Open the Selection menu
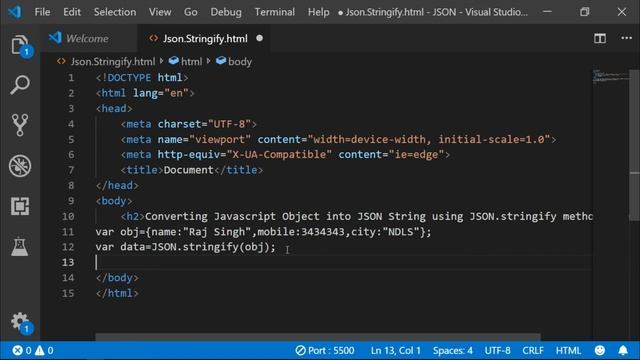Viewport: 640px width, 360px height. click(115, 12)
